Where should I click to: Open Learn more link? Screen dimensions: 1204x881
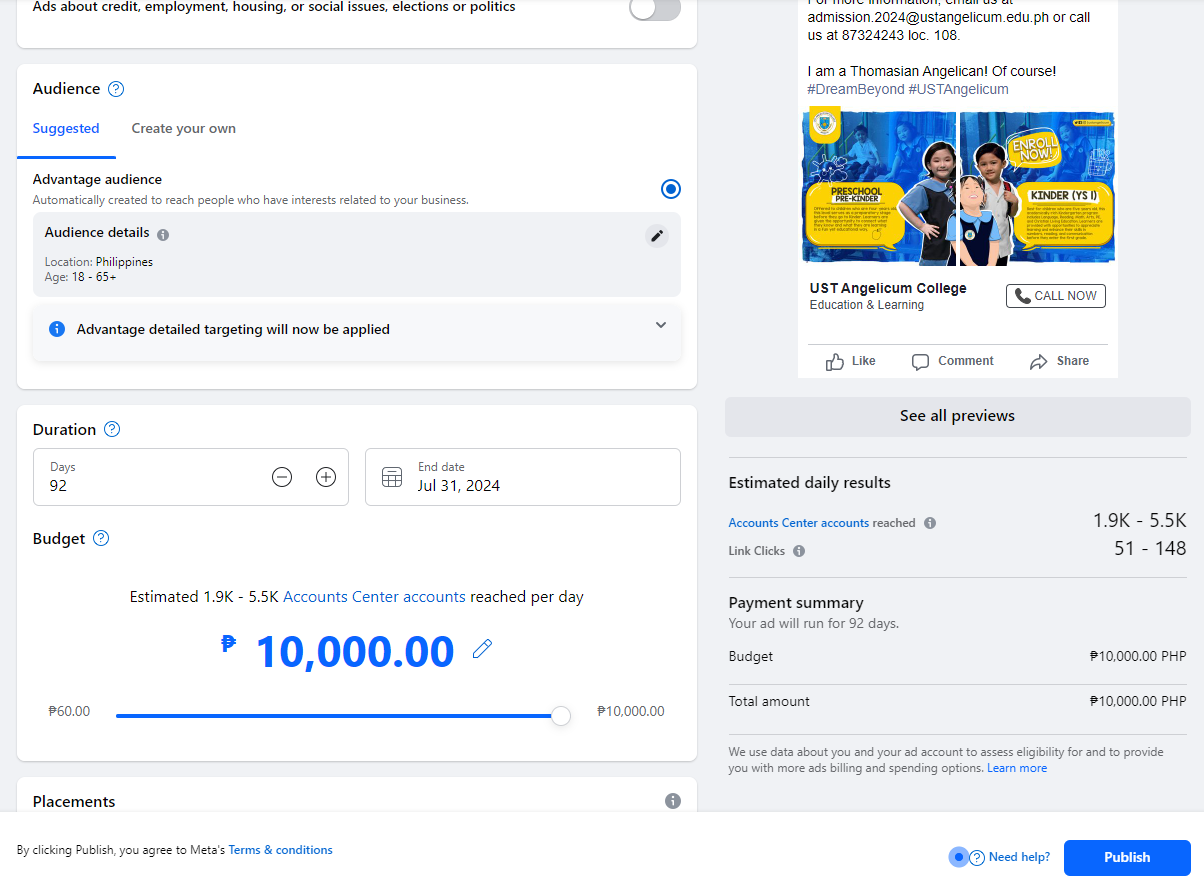point(1017,768)
